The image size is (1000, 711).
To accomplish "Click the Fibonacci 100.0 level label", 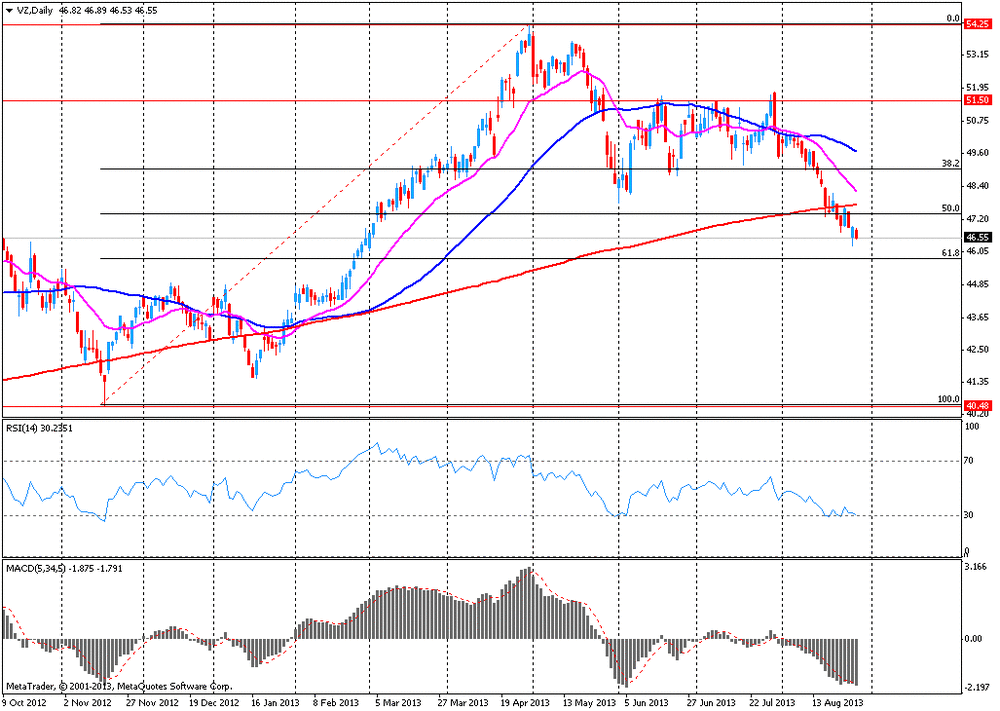I will [949, 399].
